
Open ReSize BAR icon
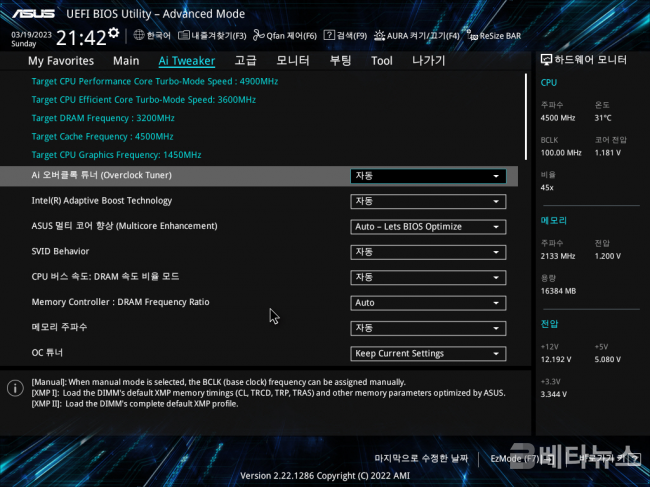coord(472,35)
